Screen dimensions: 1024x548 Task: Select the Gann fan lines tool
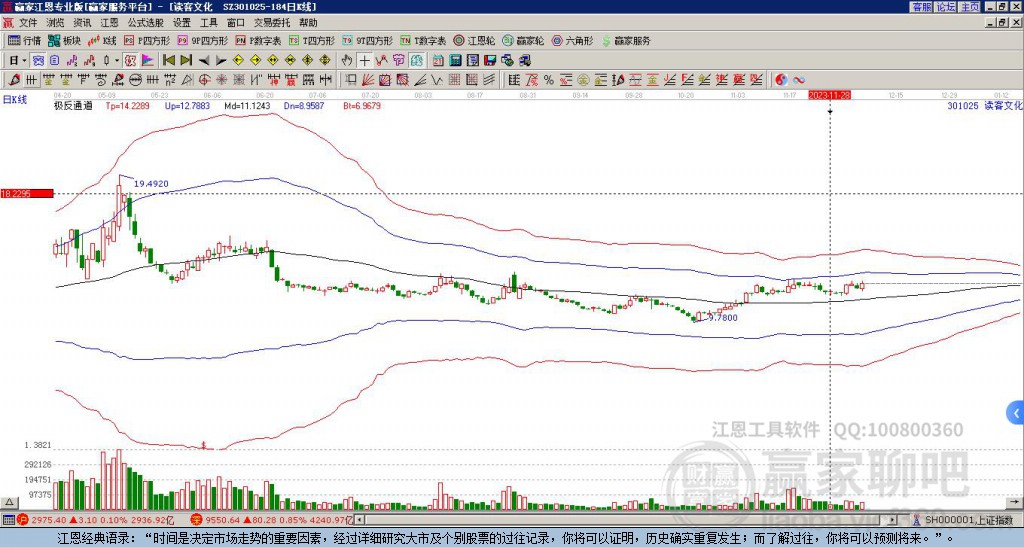point(368,80)
